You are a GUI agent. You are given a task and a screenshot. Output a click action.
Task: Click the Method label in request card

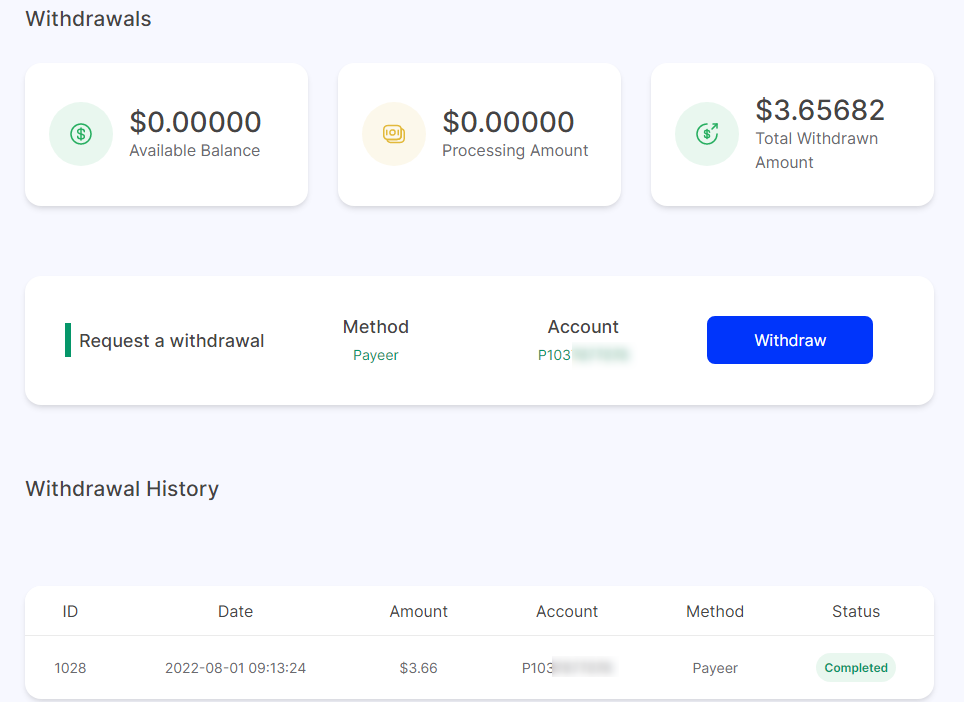point(376,326)
